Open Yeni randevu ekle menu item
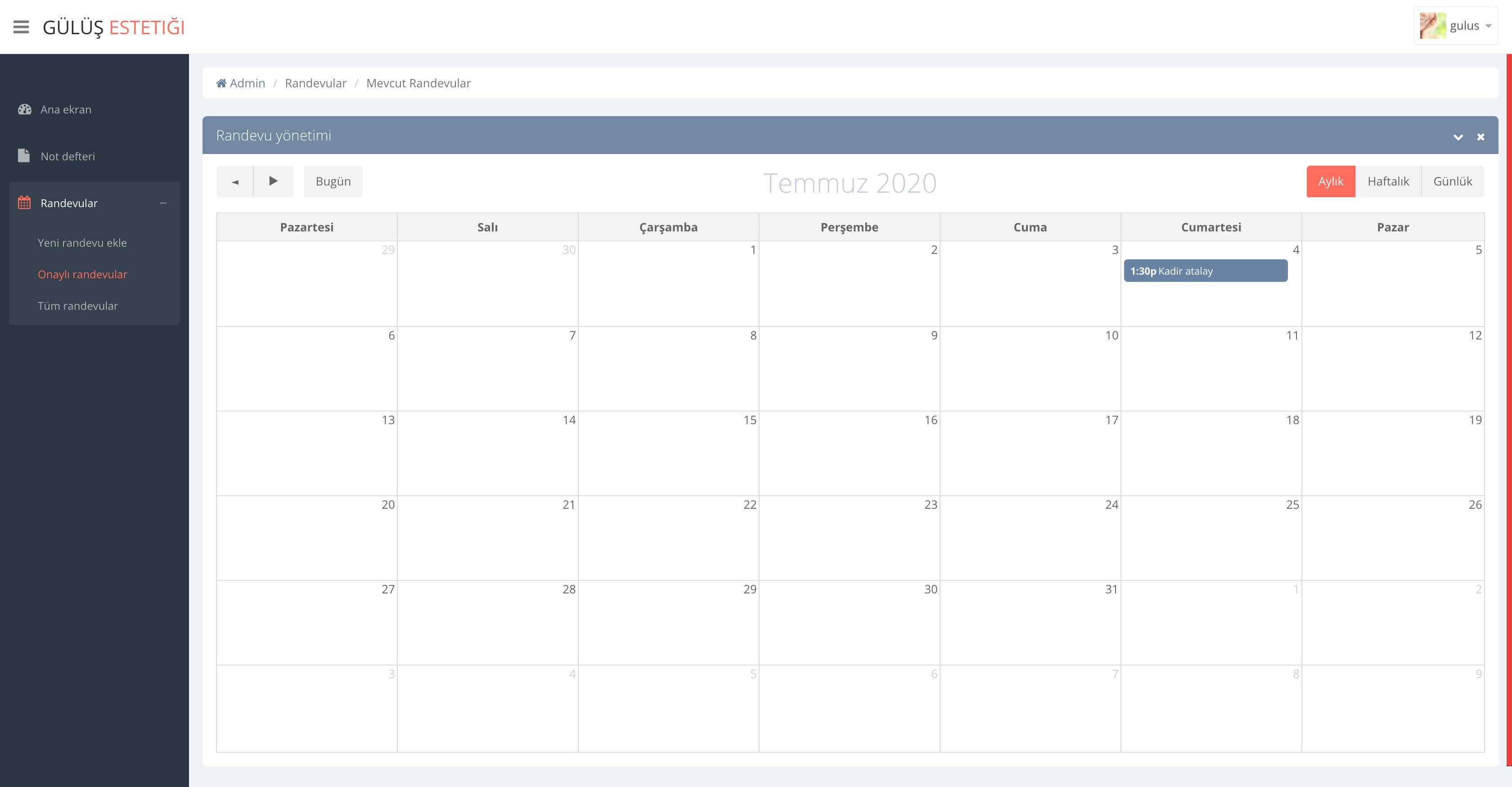This screenshot has height=787, width=1512. pos(82,243)
